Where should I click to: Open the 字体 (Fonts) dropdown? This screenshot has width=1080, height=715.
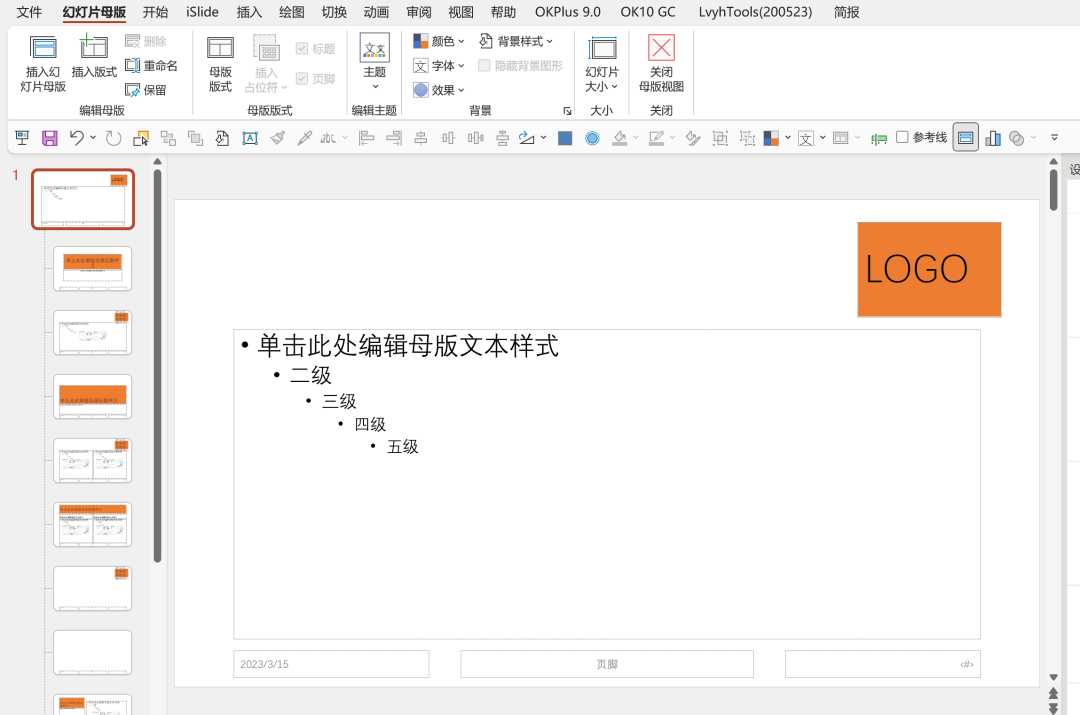[x=438, y=65]
